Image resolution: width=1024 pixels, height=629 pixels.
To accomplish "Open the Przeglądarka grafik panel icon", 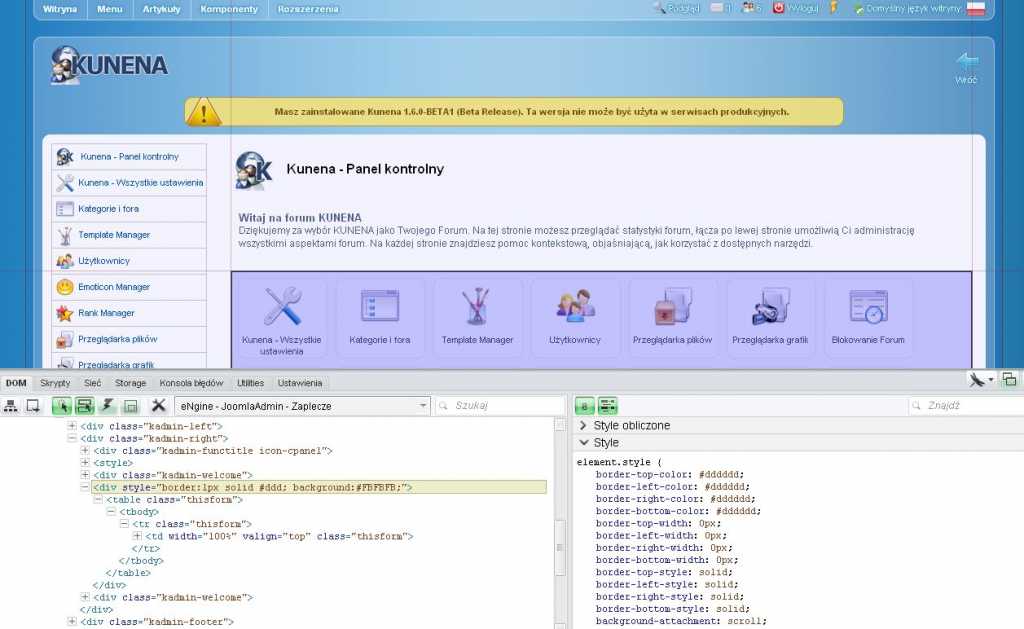I will click(770, 307).
